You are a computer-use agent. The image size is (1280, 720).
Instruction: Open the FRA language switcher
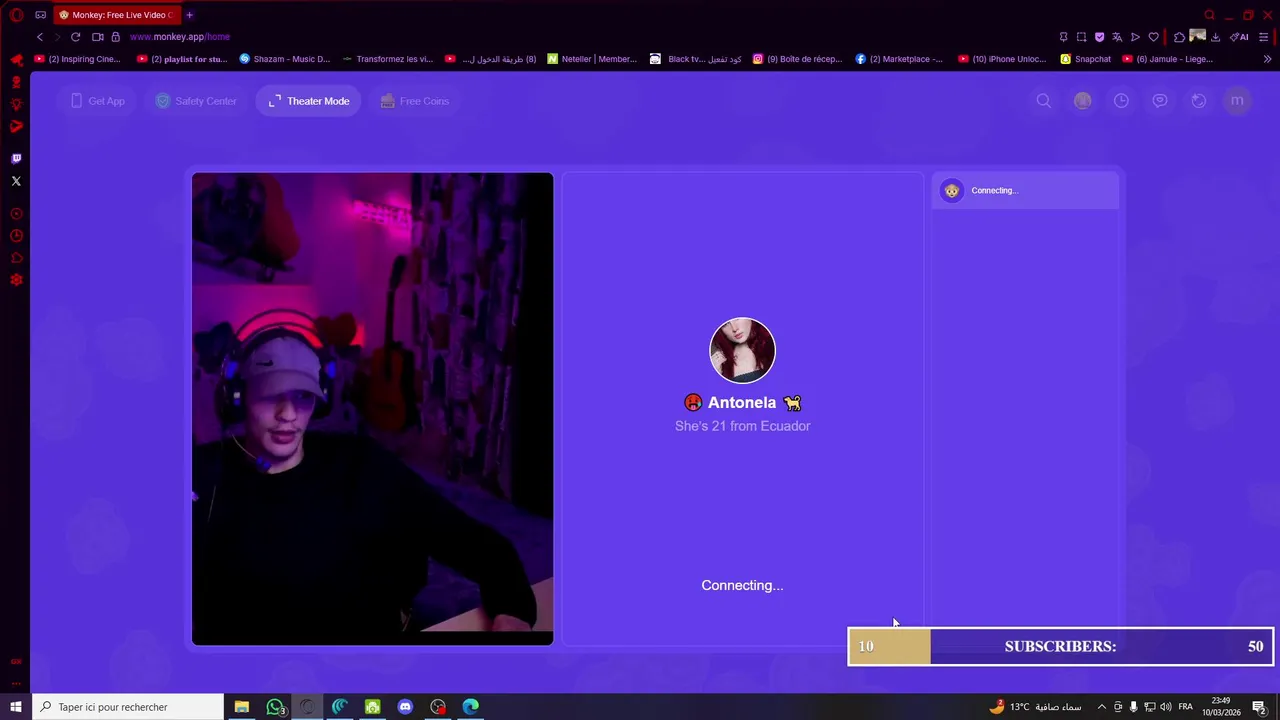pos(1186,707)
